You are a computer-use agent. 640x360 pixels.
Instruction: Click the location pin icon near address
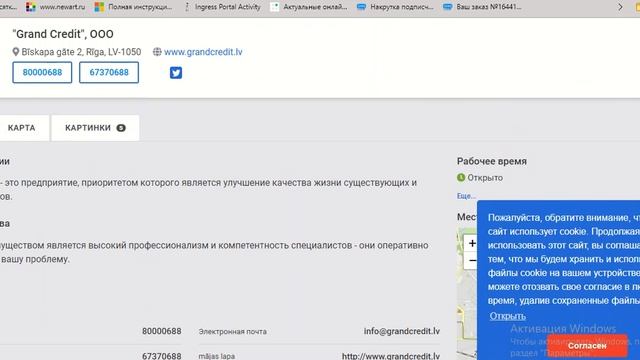[16, 52]
